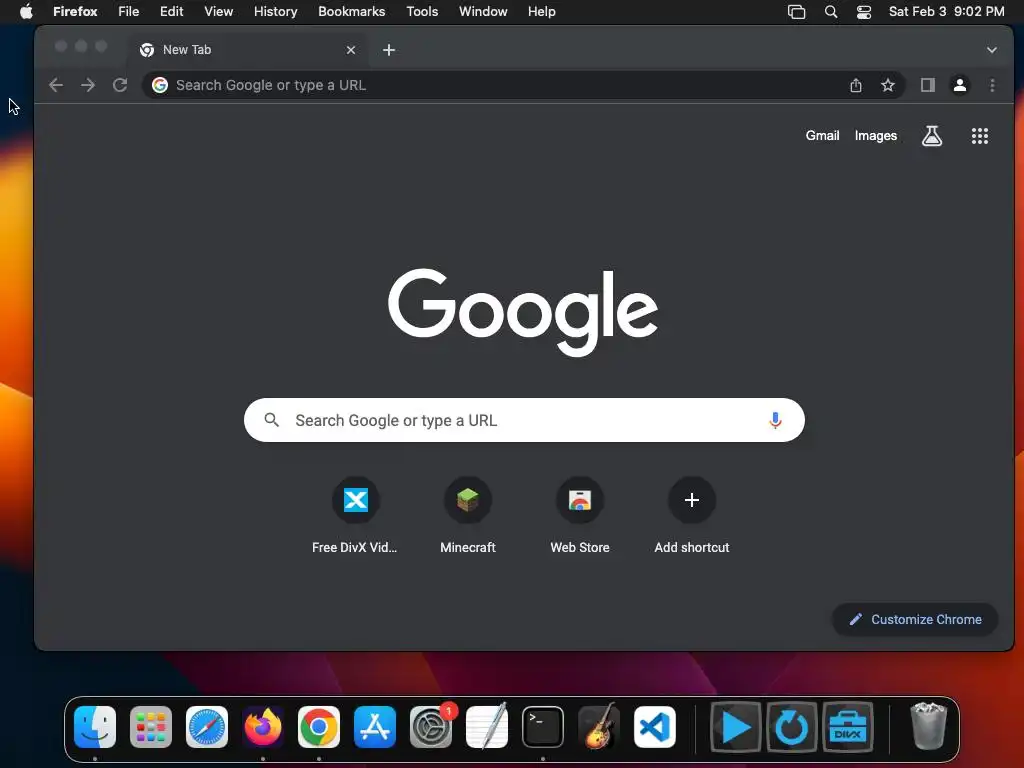
Task: Open the Google apps grid
Action: pos(980,136)
